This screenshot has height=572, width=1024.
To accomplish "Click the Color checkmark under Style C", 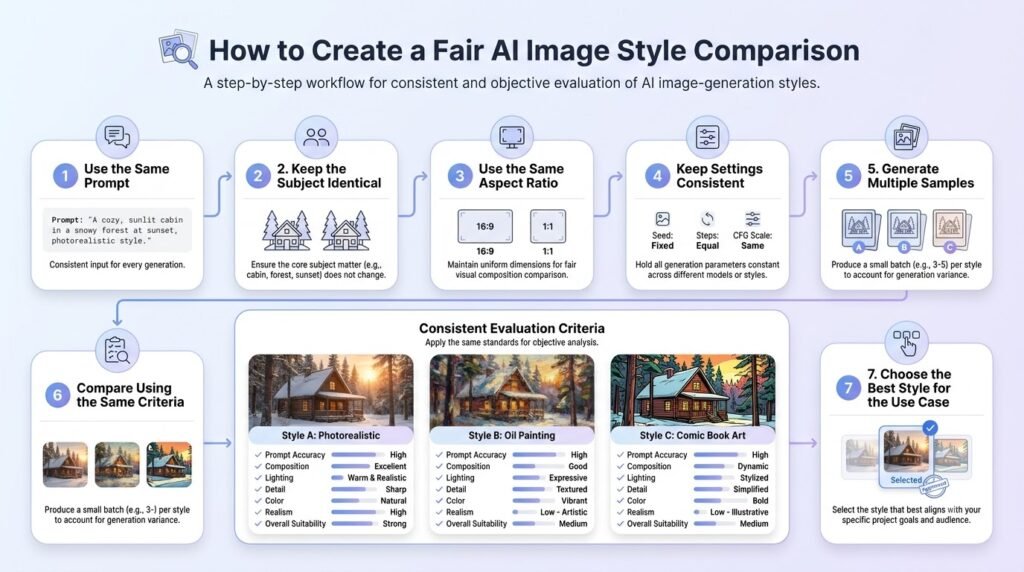I will [x=620, y=501].
